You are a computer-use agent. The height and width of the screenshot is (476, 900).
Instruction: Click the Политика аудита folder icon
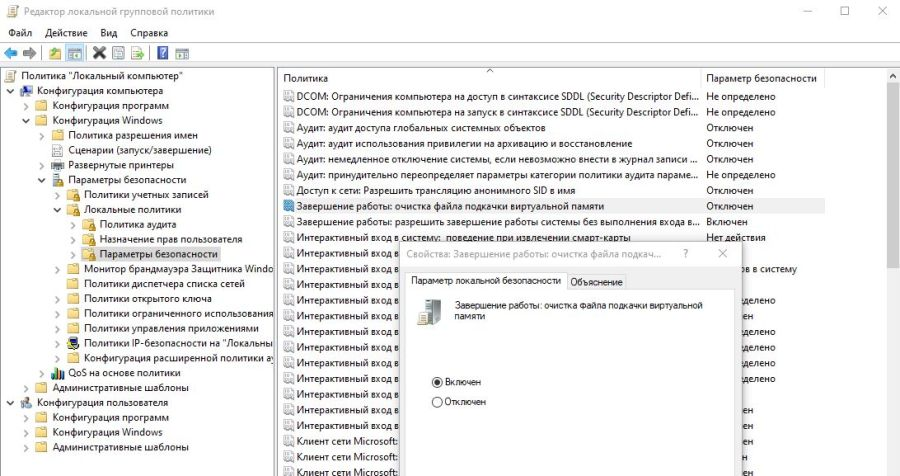click(x=88, y=225)
